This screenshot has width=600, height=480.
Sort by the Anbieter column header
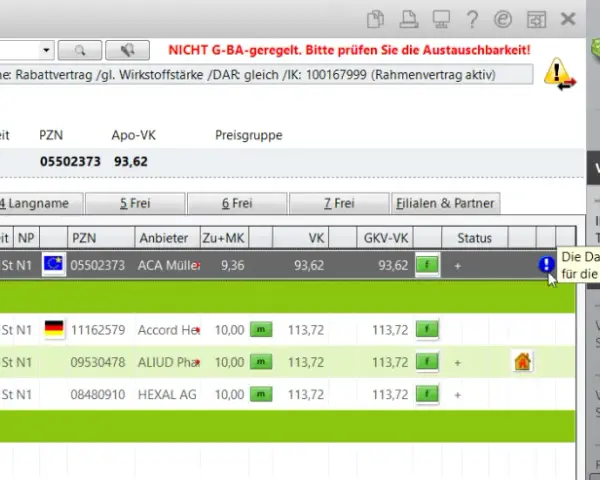pos(167,238)
